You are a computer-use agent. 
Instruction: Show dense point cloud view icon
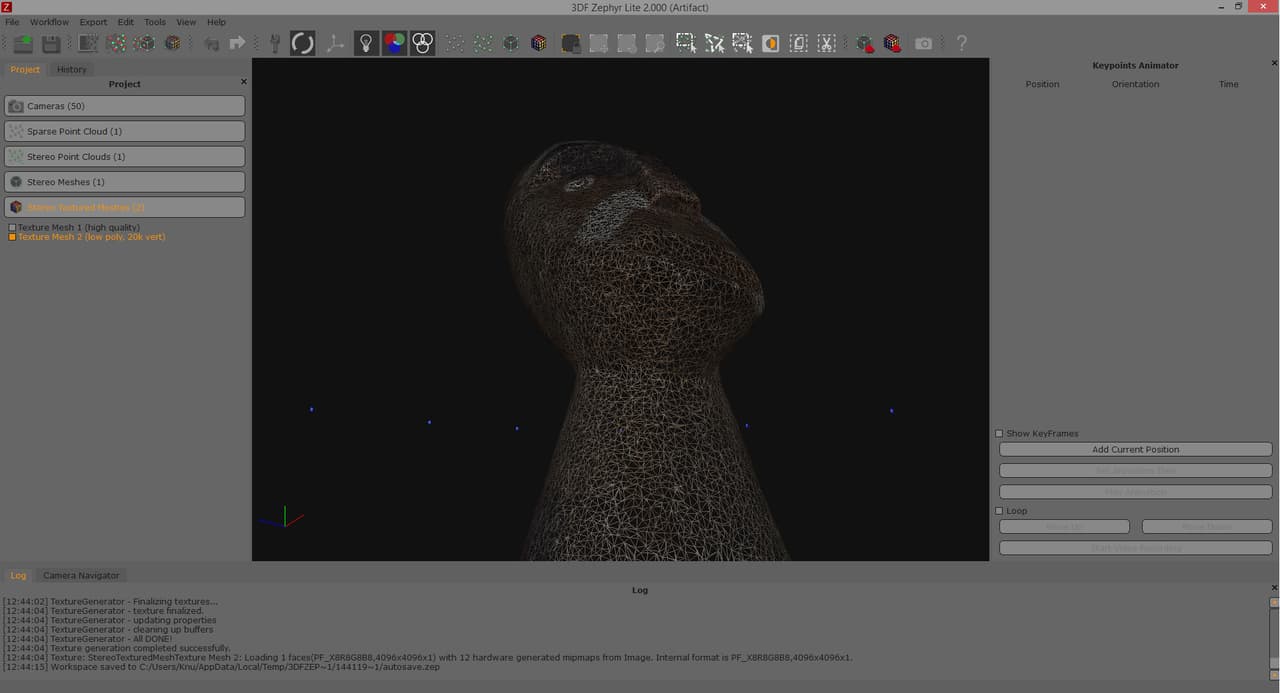point(483,44)
